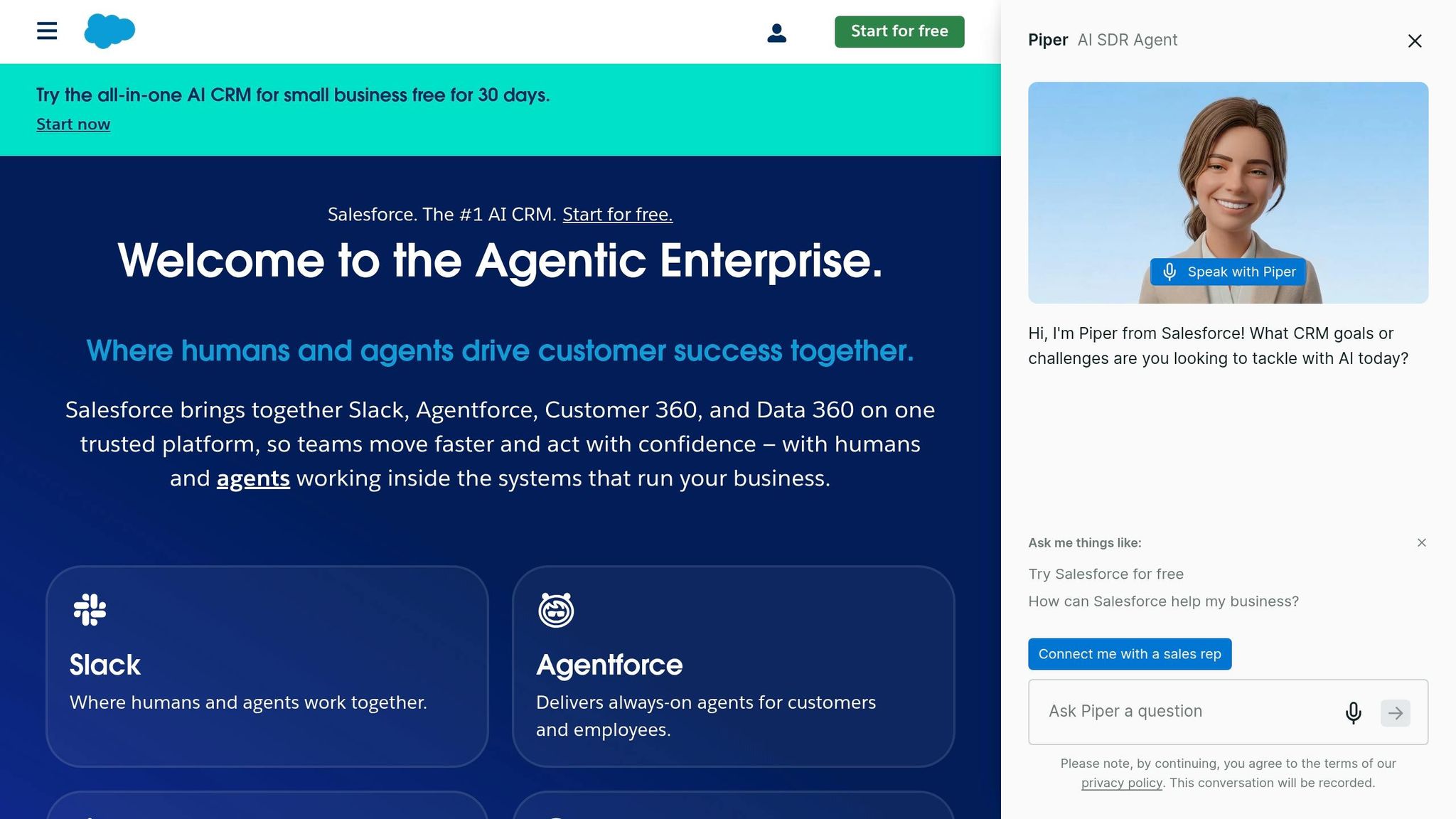Click 'Connect me with a sales rep'
The image size is (1456, 819).
(1129, 653)
